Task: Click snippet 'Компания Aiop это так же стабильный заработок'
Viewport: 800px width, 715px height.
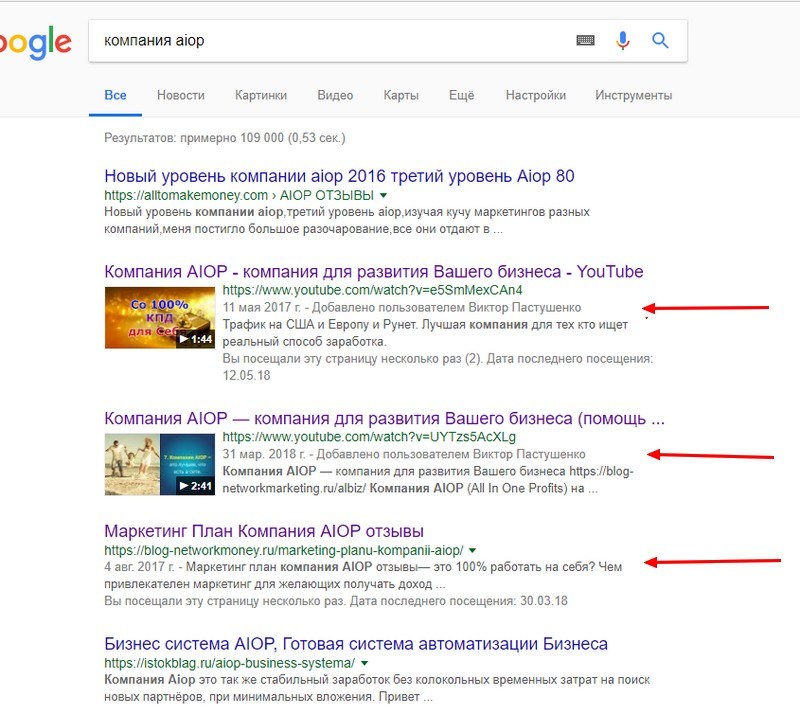Action: coord(377,688)
